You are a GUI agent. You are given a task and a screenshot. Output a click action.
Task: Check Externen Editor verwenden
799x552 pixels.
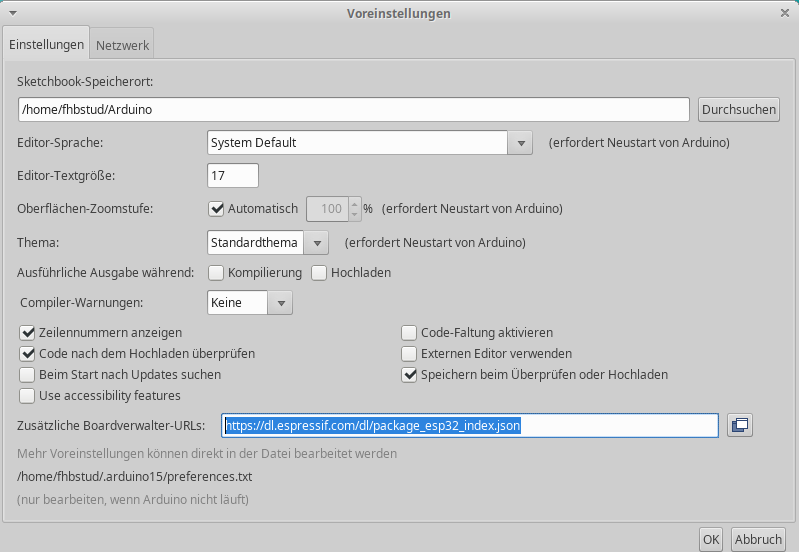click(x=409, y=353)
